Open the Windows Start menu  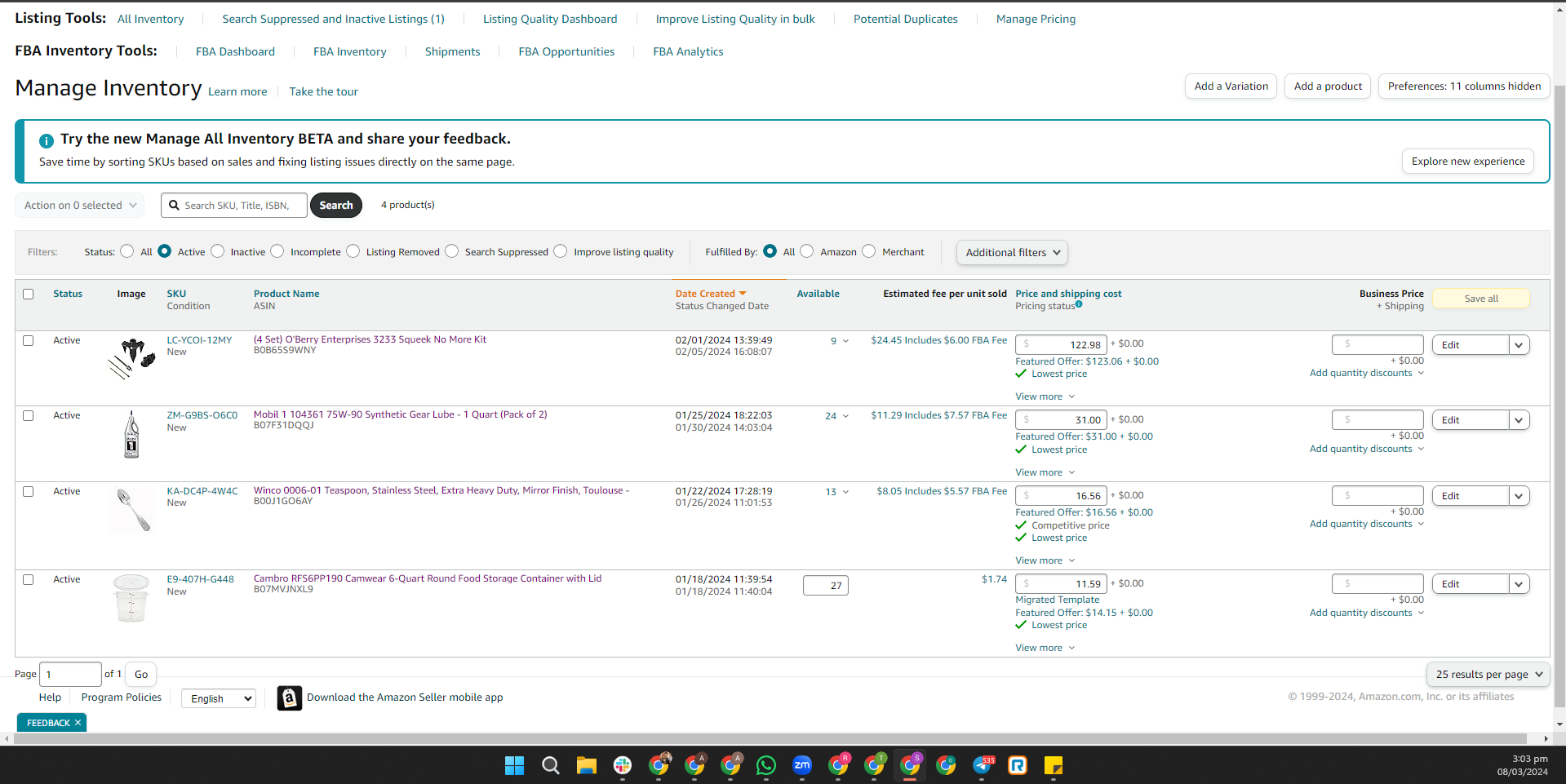(x=515, y=765)
